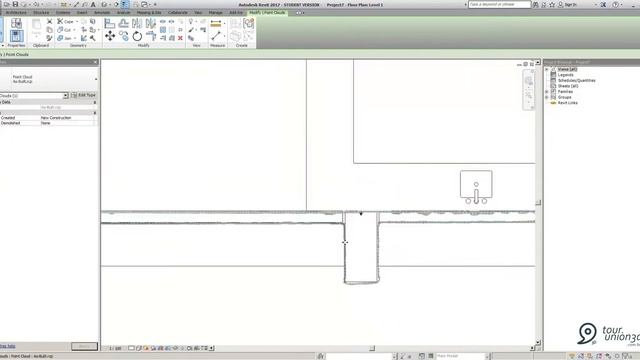
Task: Click the search keyword input field
Action: [499, 4]
